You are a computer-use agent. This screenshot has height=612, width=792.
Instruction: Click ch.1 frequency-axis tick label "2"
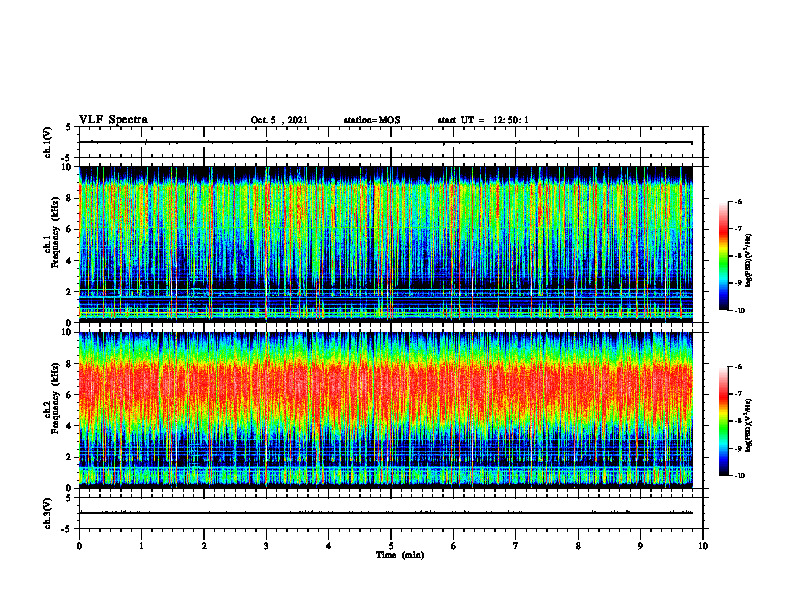pos(69,292)
